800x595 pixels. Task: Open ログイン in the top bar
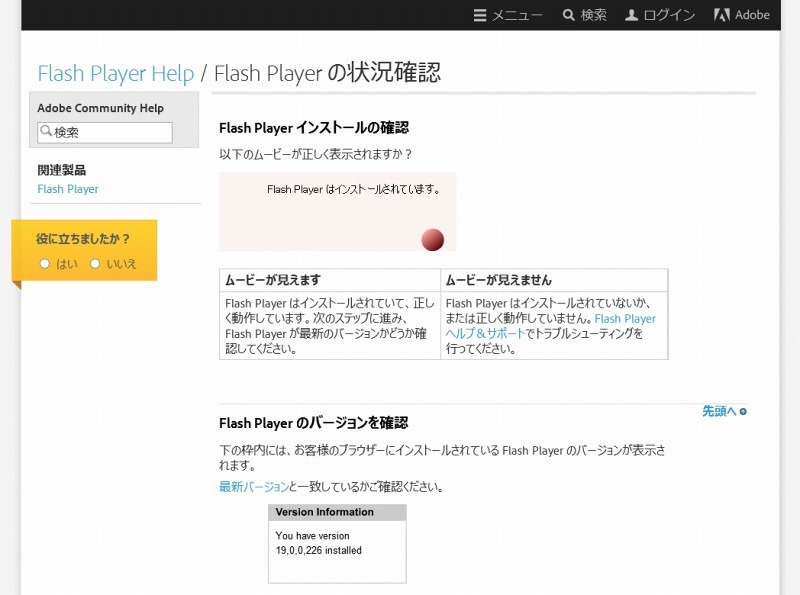pyautogui.click(x=669, y=15)
